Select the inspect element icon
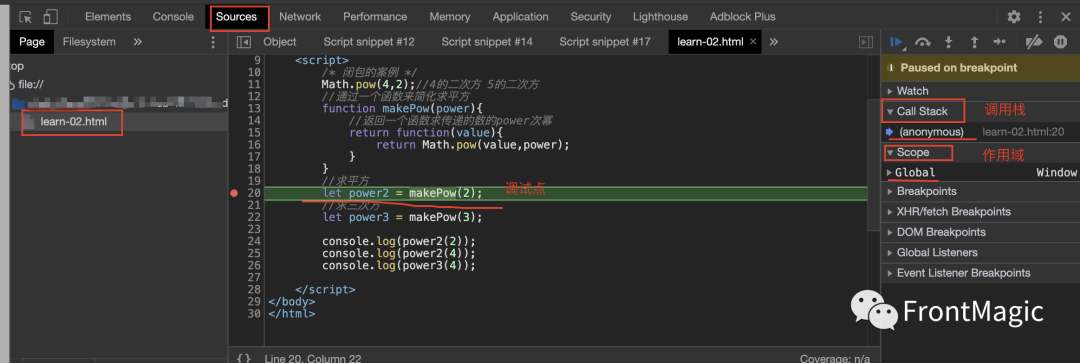Screen dimensions: 1080x363 point(25,17)
